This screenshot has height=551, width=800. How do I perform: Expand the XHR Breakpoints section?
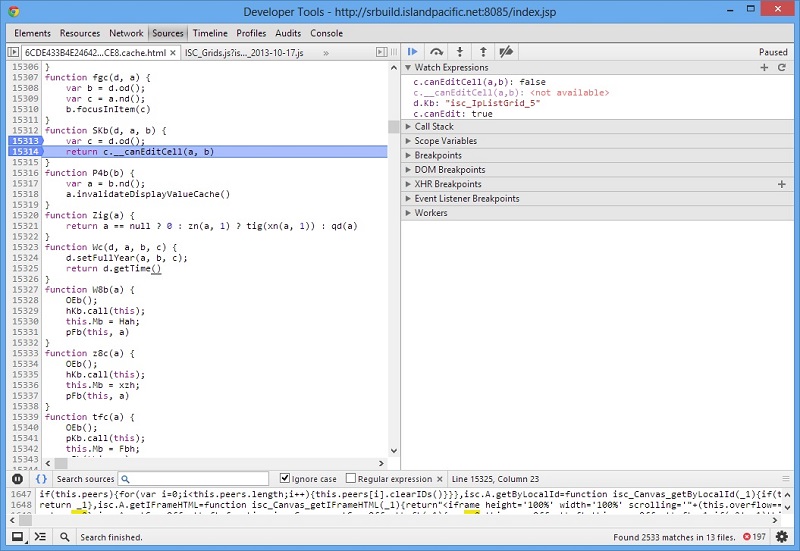click(x=448, y=184)
